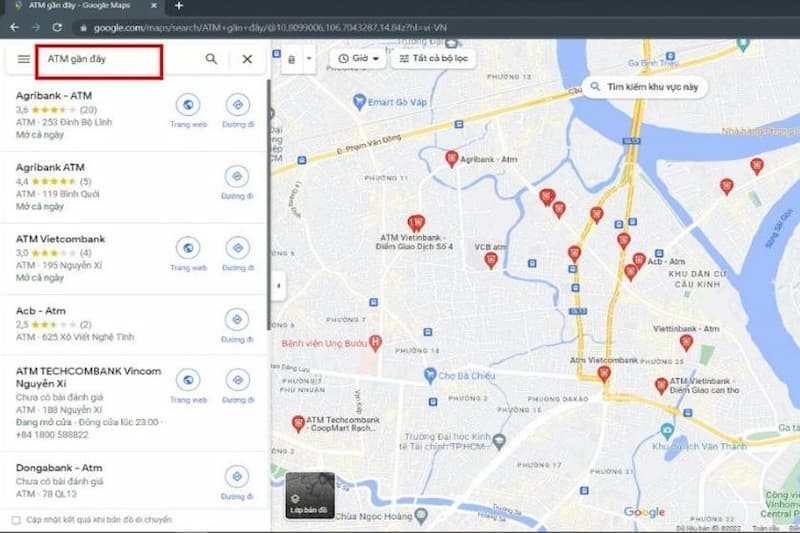800x533 pixels.
Task: Open a new browser tab
Action: tap(179, 6)
